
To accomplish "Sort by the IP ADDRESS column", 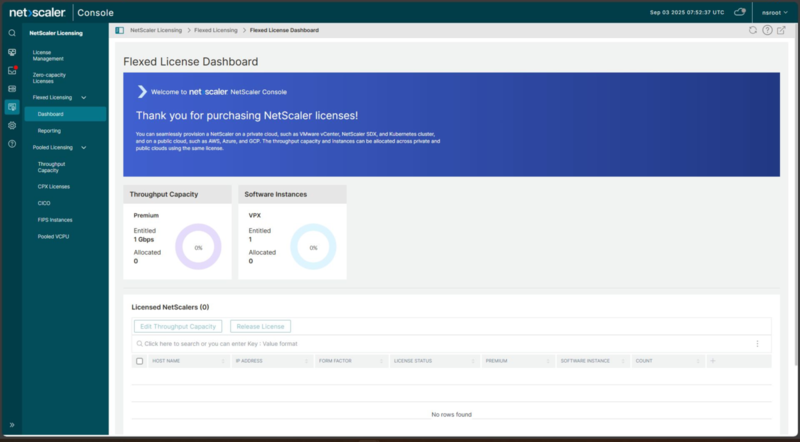I will 272,361.
